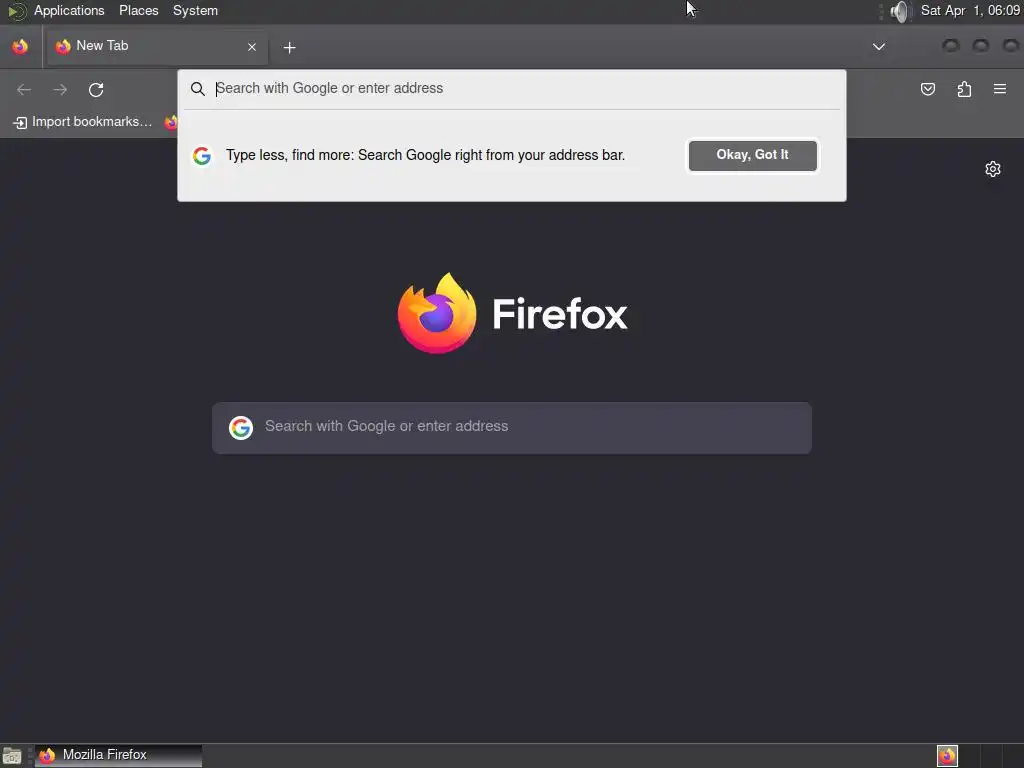
Task: Dismiss the tip with Okay, Got It
Action: [x=752, y=155]
